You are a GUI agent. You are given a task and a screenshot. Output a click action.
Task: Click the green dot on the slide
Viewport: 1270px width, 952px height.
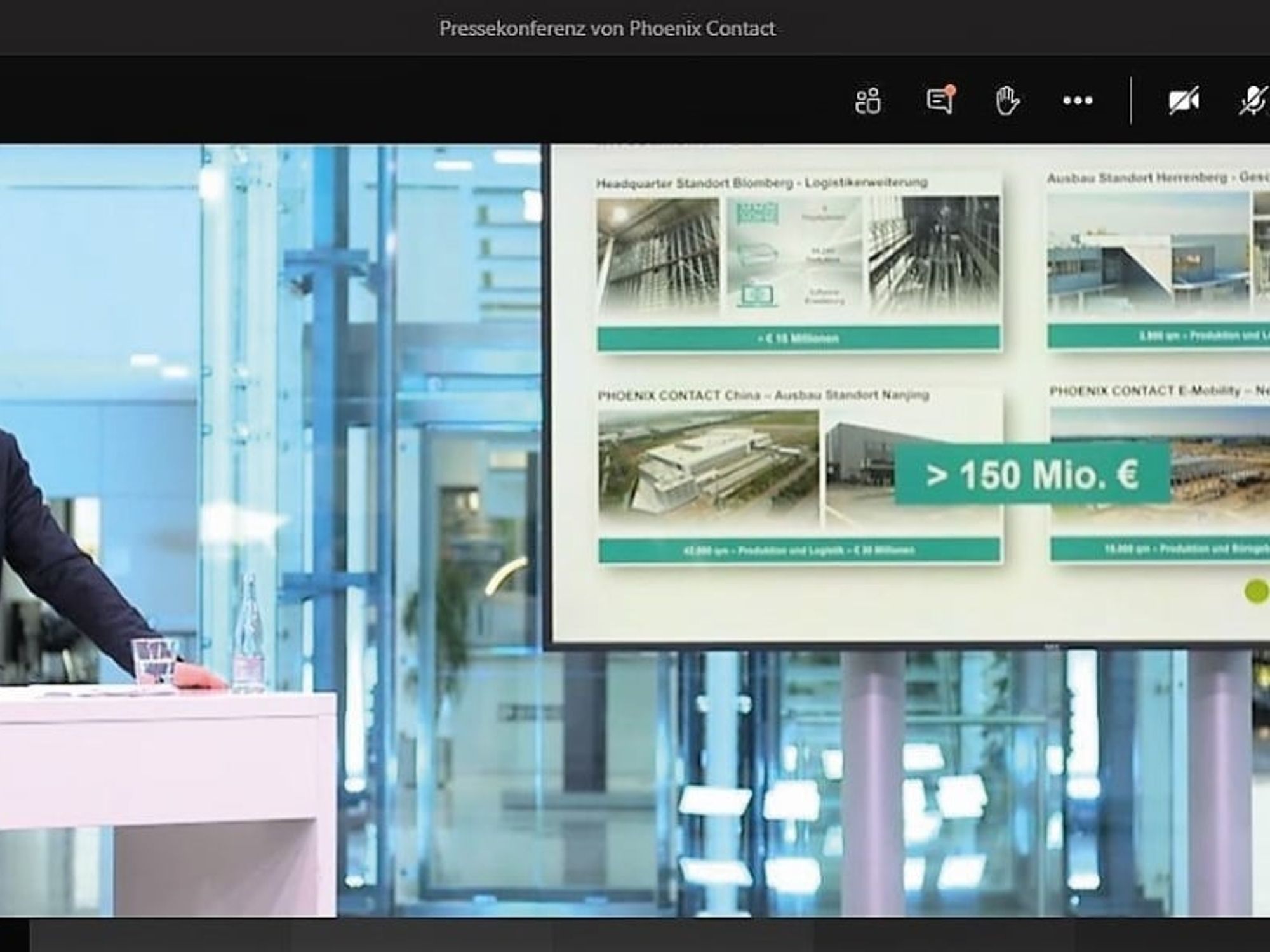tap(1256, 592)
